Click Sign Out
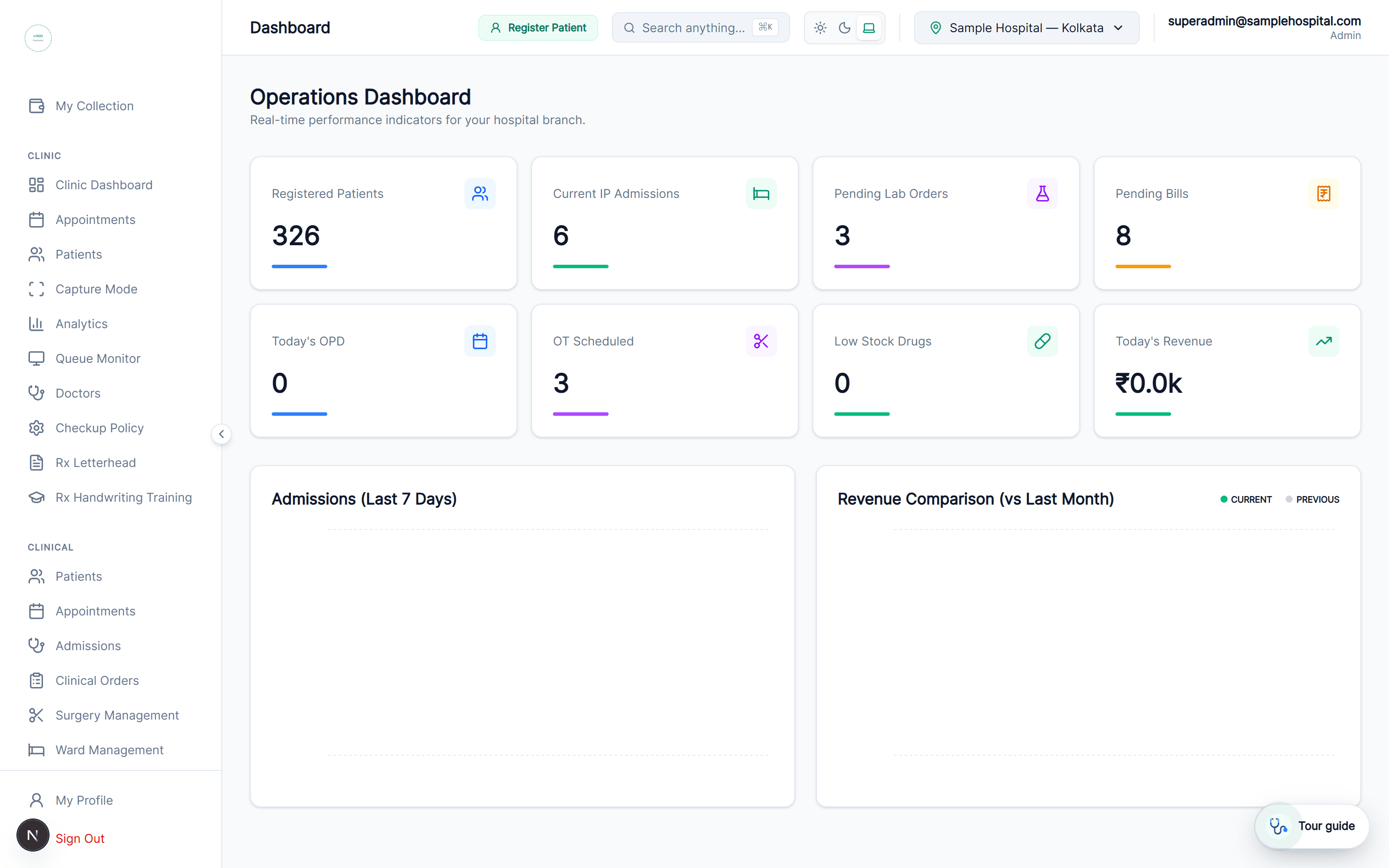The width and height of the screenshot is (1389, 868). [80, 838]
